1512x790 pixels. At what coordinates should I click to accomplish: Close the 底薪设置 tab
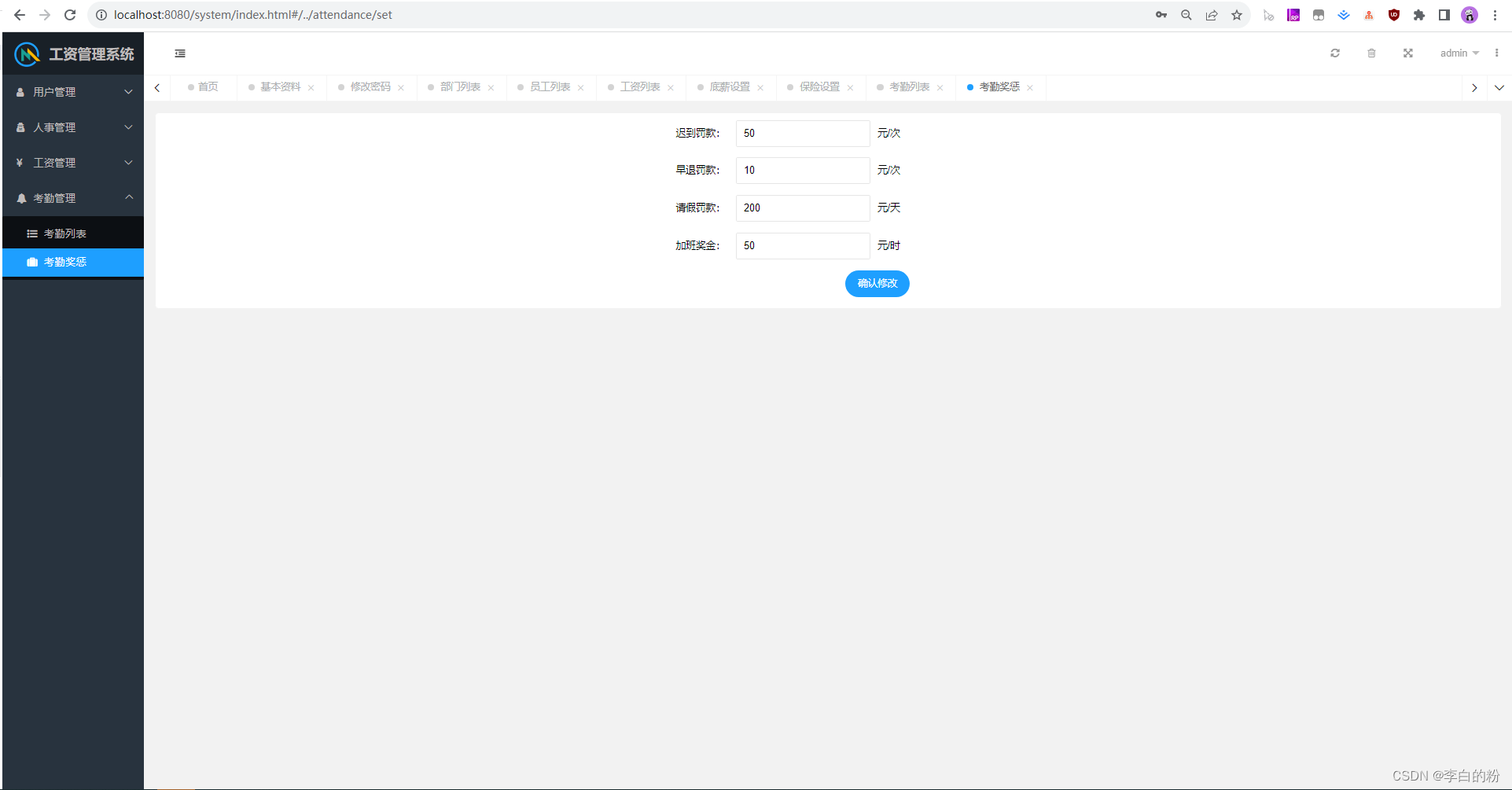[760, 88]
